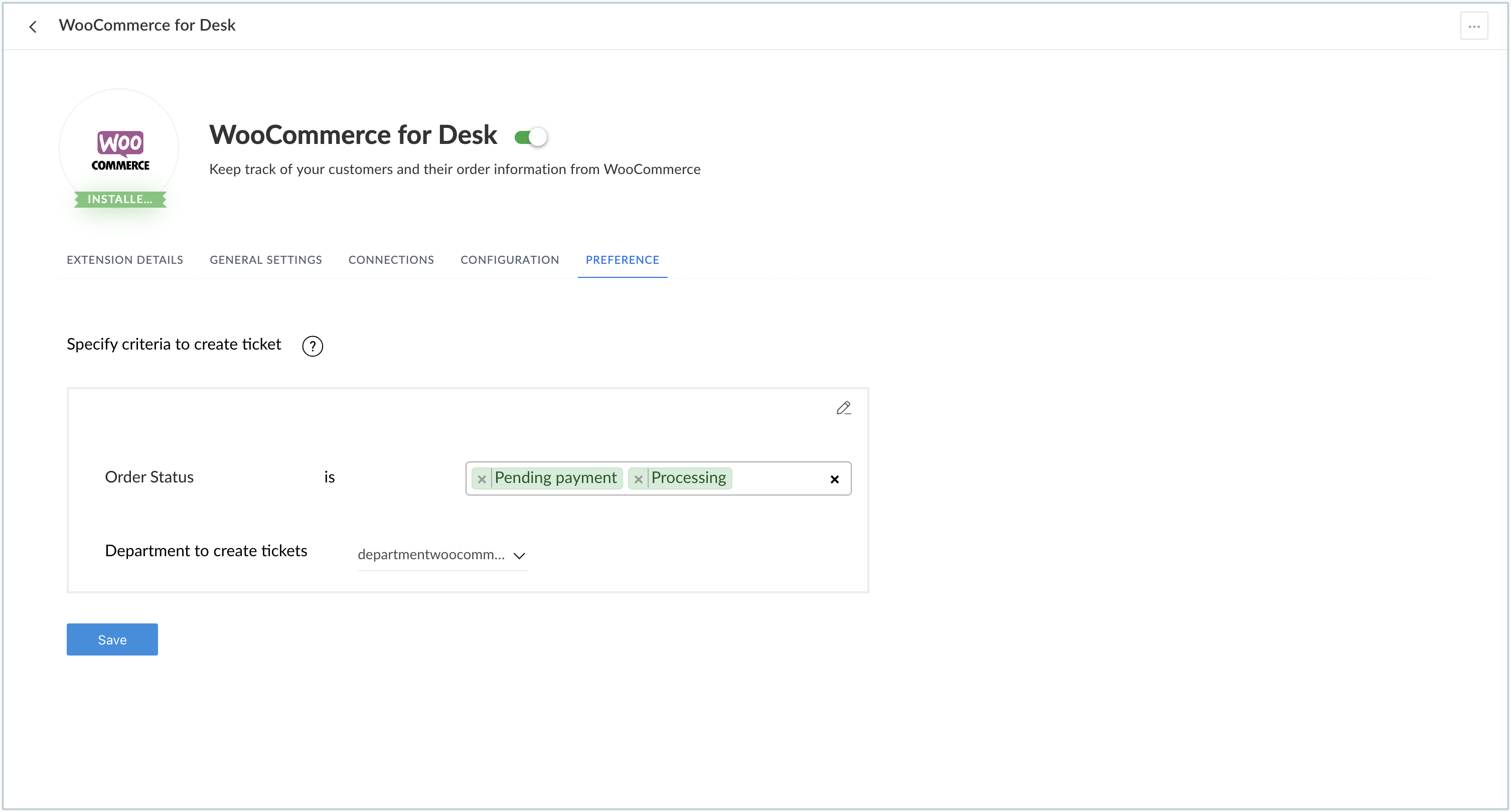Click the help question mark icon

click(x=312, y=346)
